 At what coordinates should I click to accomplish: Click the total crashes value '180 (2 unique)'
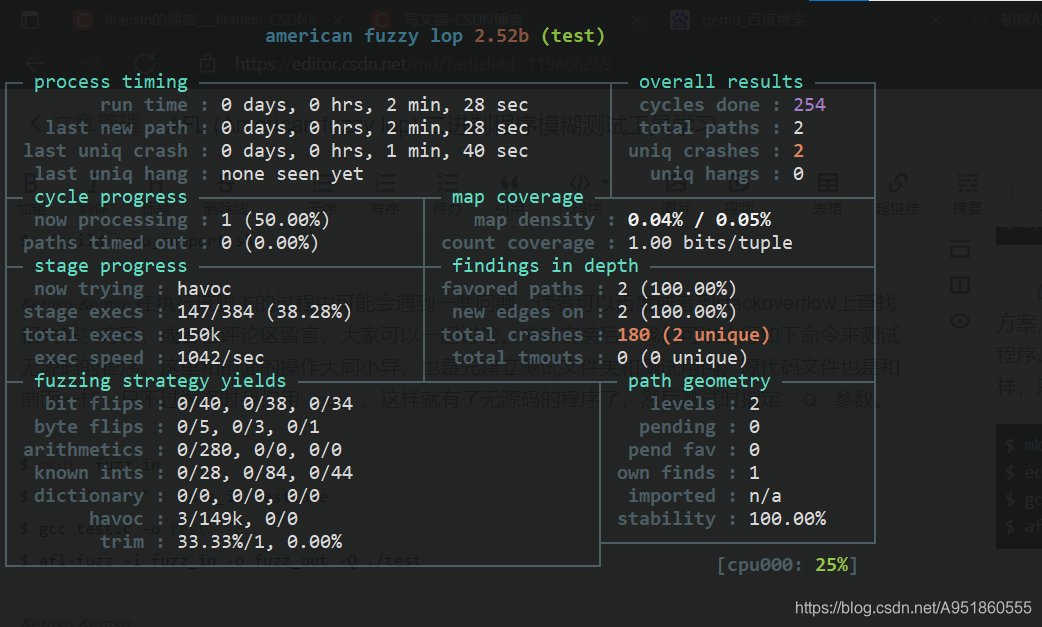[693, 335]
